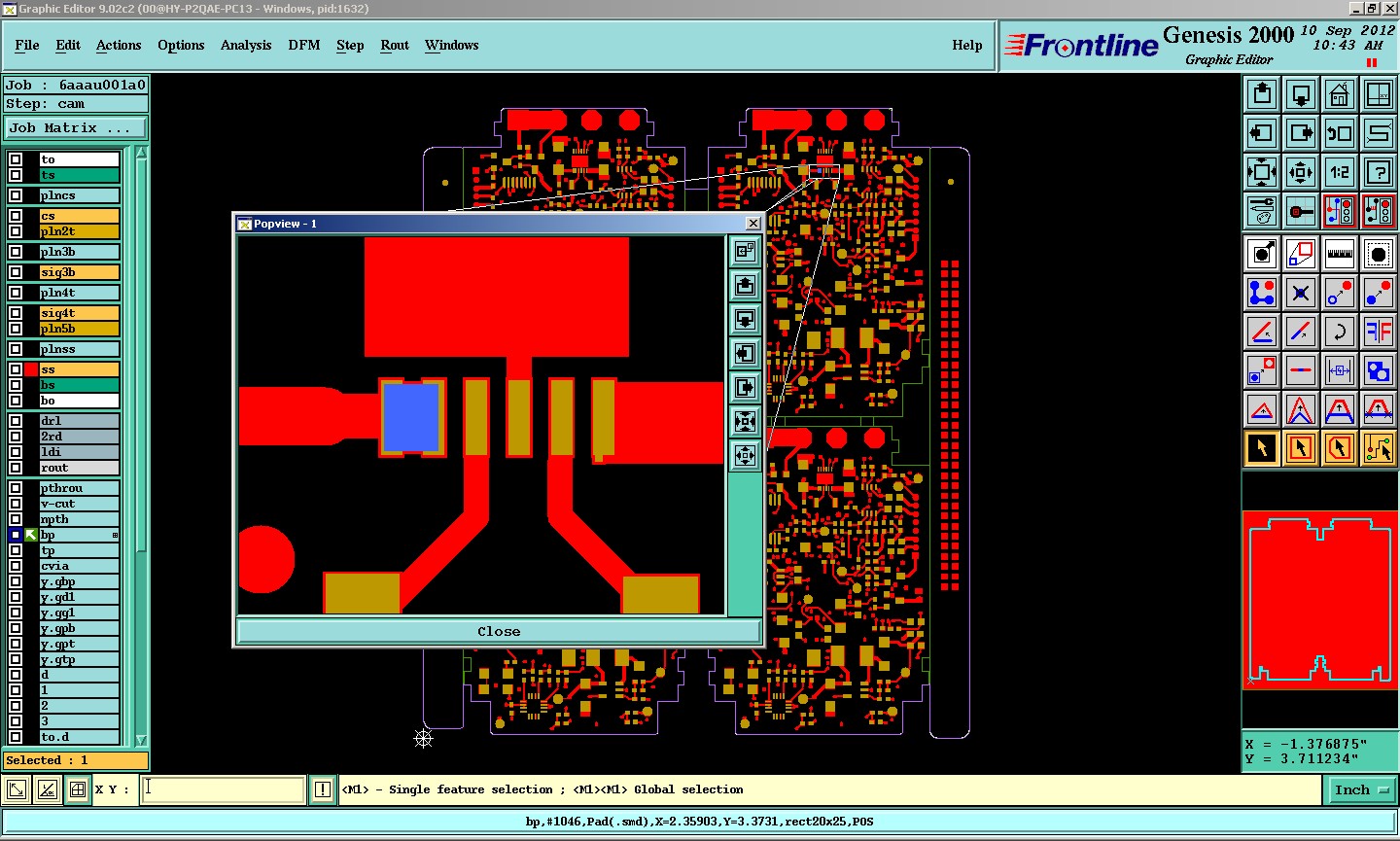Open the Rout menu

tap(395, 45)
